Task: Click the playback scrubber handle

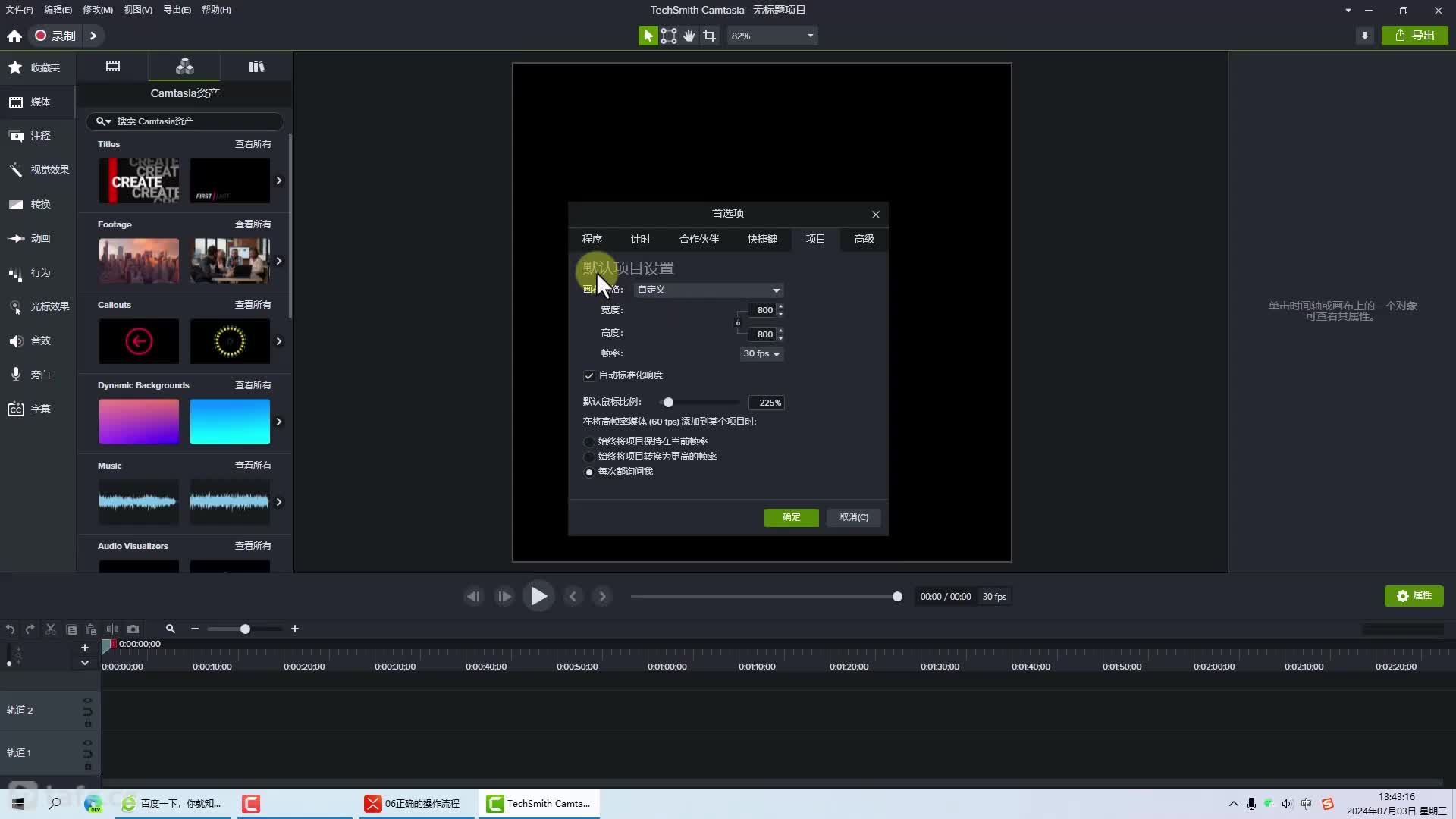Action: (897, 597)
